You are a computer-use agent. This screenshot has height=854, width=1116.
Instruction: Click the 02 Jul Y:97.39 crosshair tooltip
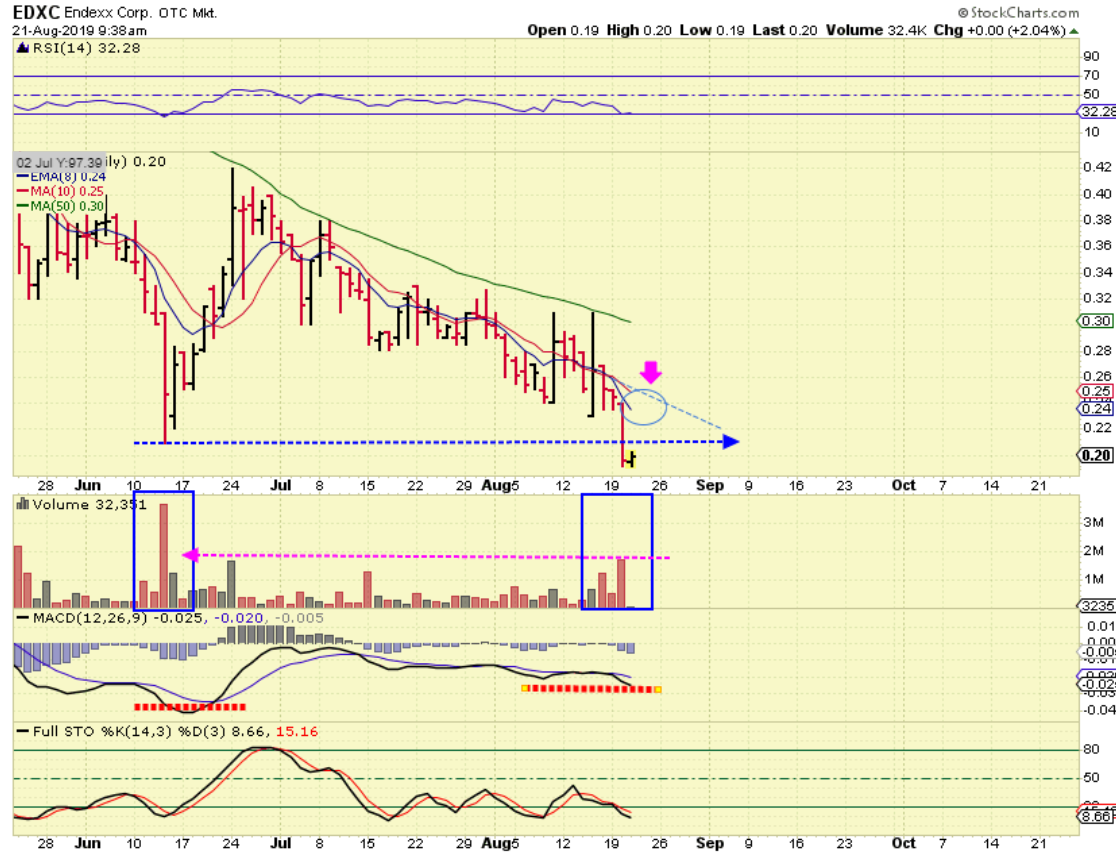[59, 163]
